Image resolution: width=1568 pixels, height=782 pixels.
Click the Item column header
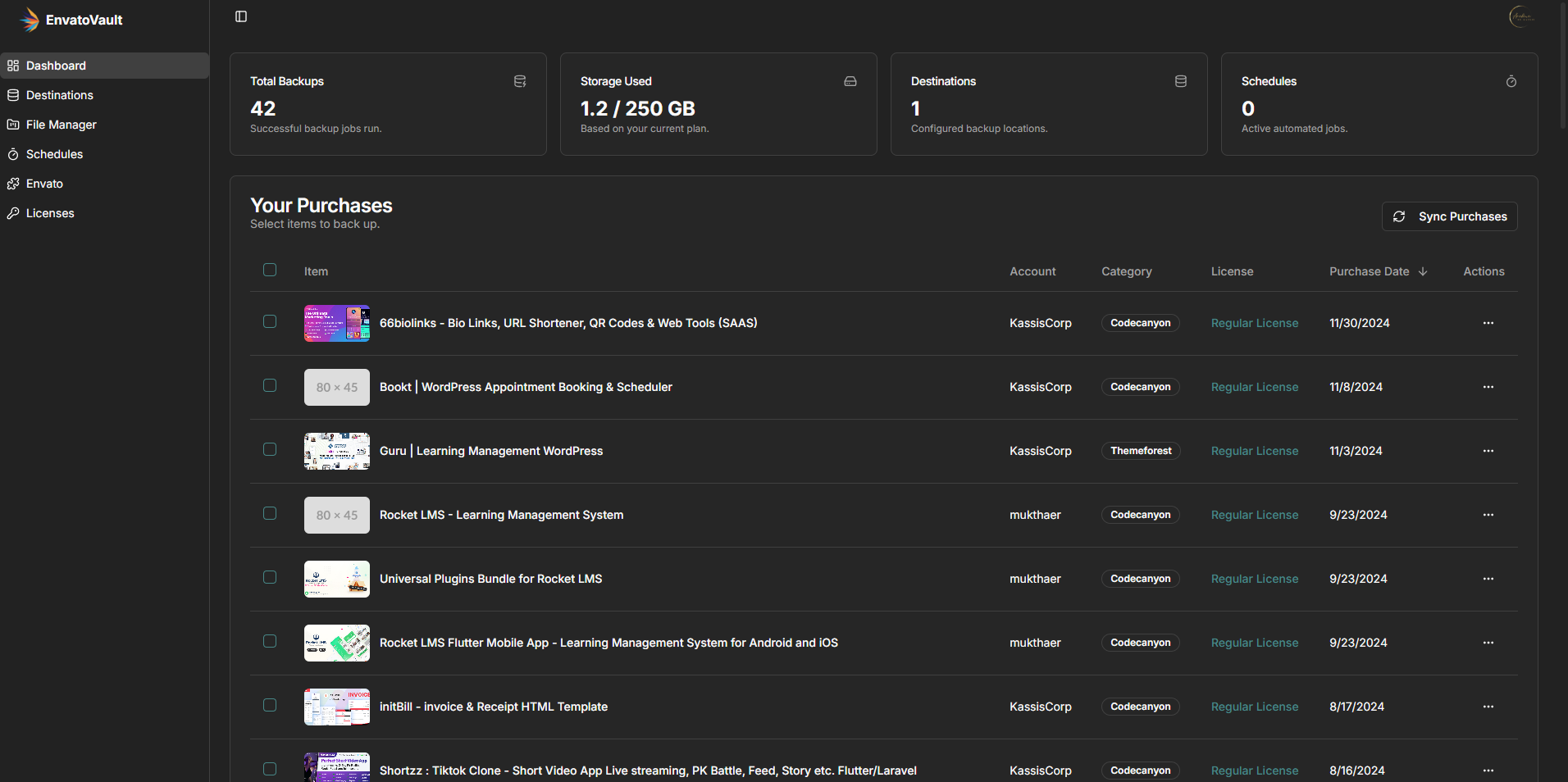coord(316,271)
